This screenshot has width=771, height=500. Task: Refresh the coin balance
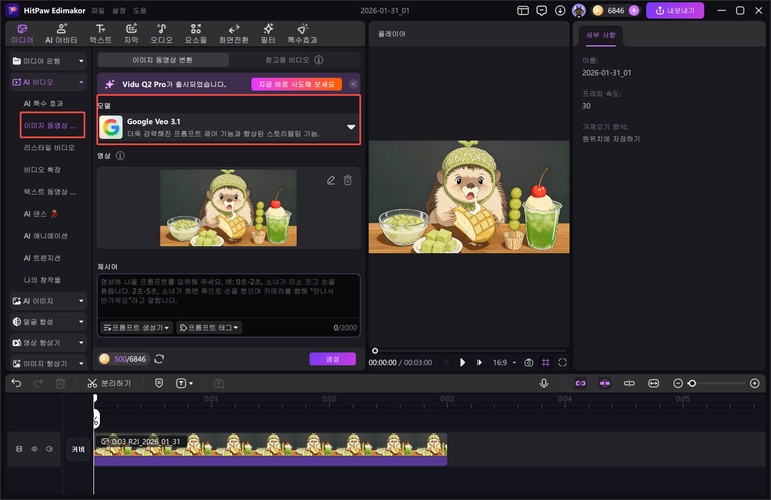159,359
